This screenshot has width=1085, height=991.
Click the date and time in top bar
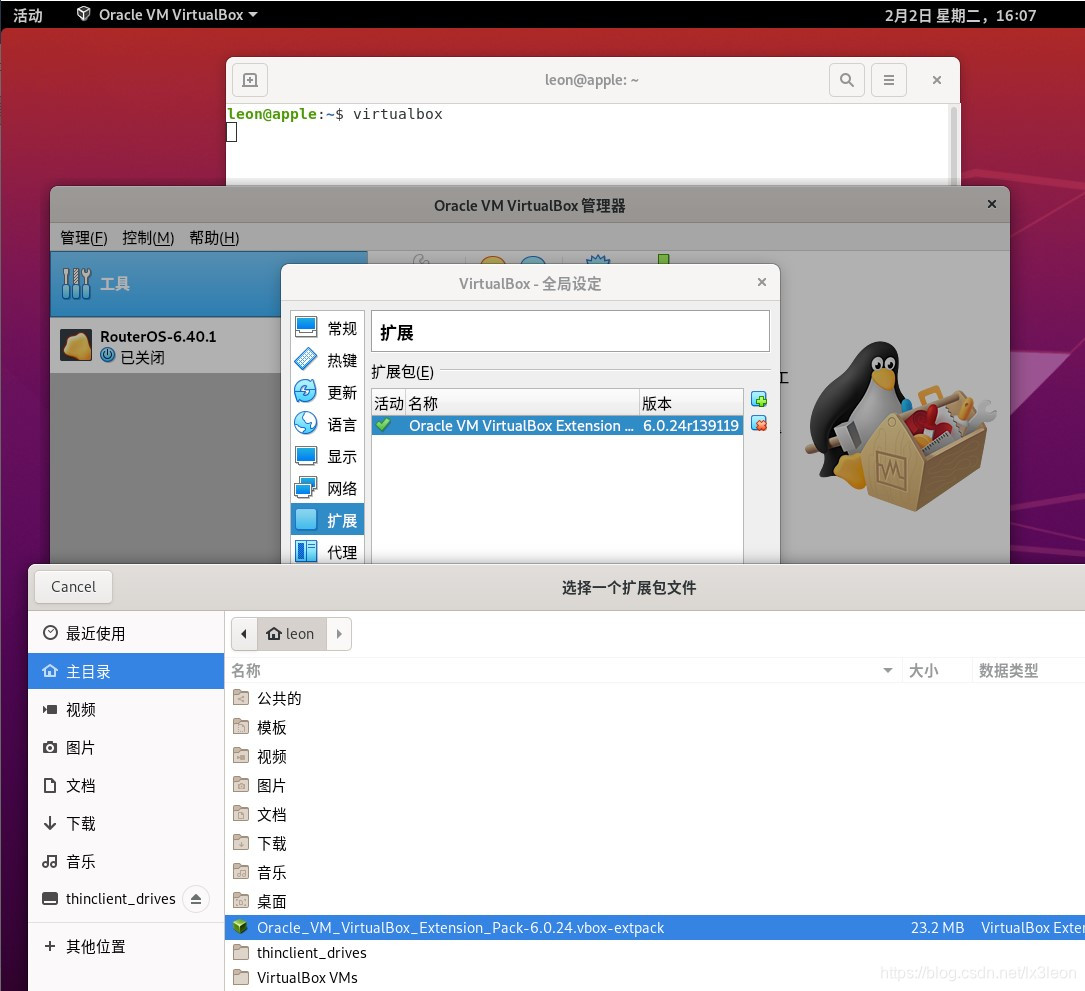(x=960, y=15)
